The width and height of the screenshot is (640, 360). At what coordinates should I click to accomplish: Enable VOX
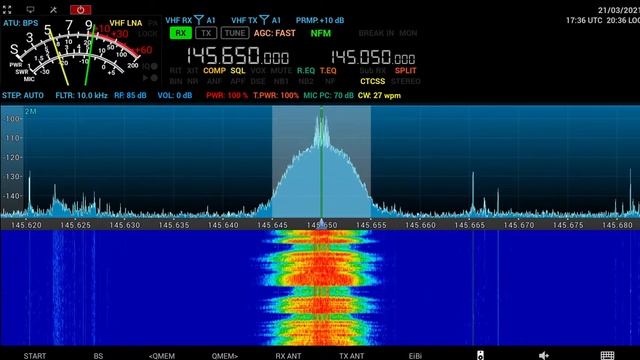(x=258, y=71)
